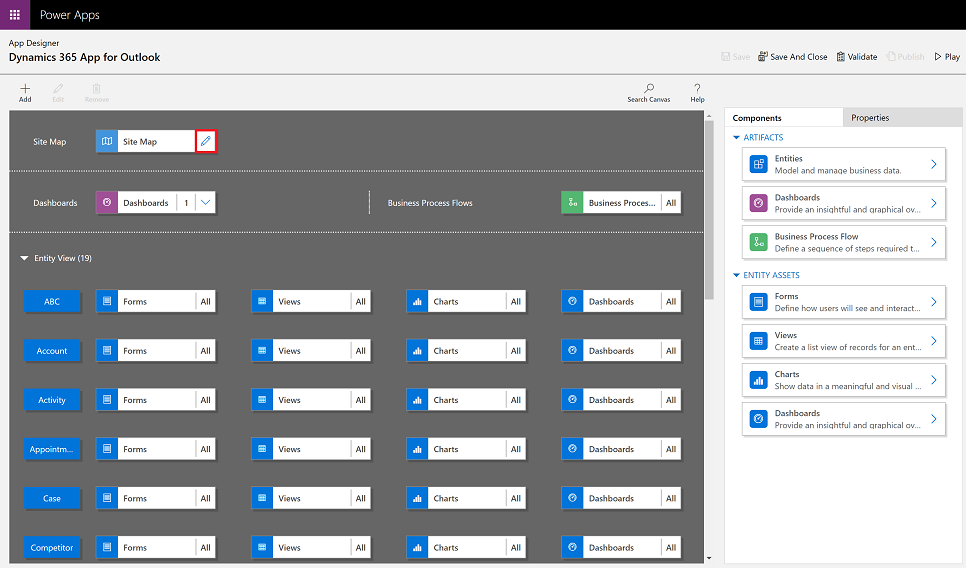Image resolution: width=966 pixels, height=568 pixels.
Task: Click All next to Business Process Flows
Action: click(671, 203)
